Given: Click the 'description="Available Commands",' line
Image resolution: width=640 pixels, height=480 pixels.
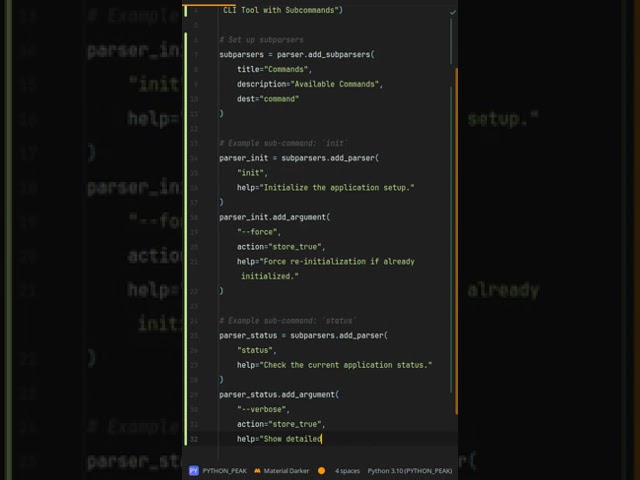Looking at the screenshot, I should pyautogui.click(x=310, y=84).
